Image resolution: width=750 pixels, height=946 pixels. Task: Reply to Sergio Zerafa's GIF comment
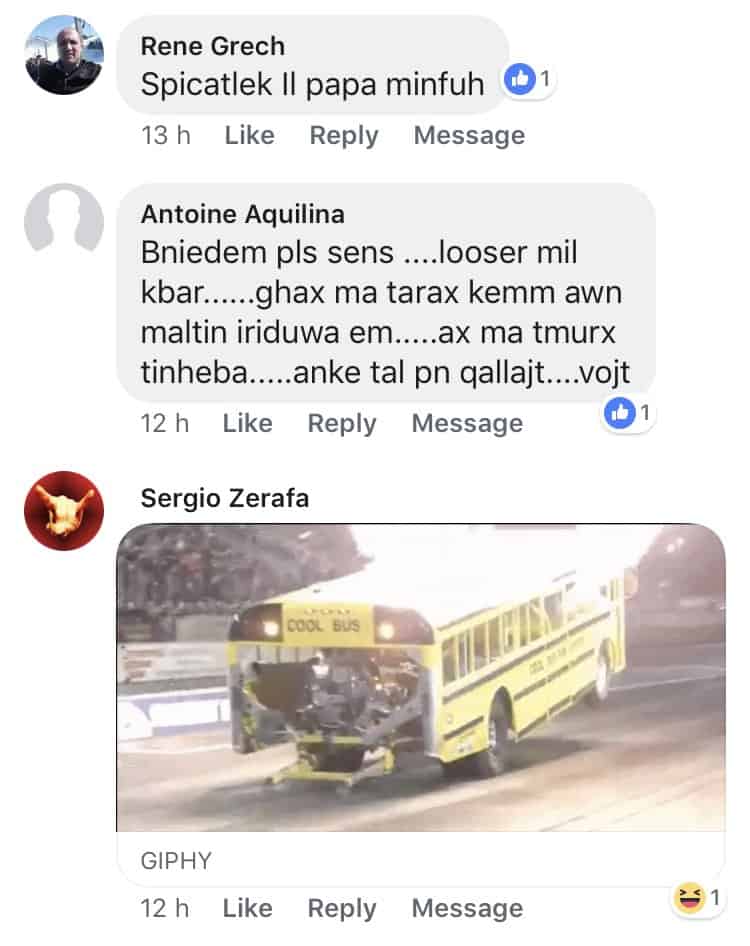pos(342,909)
